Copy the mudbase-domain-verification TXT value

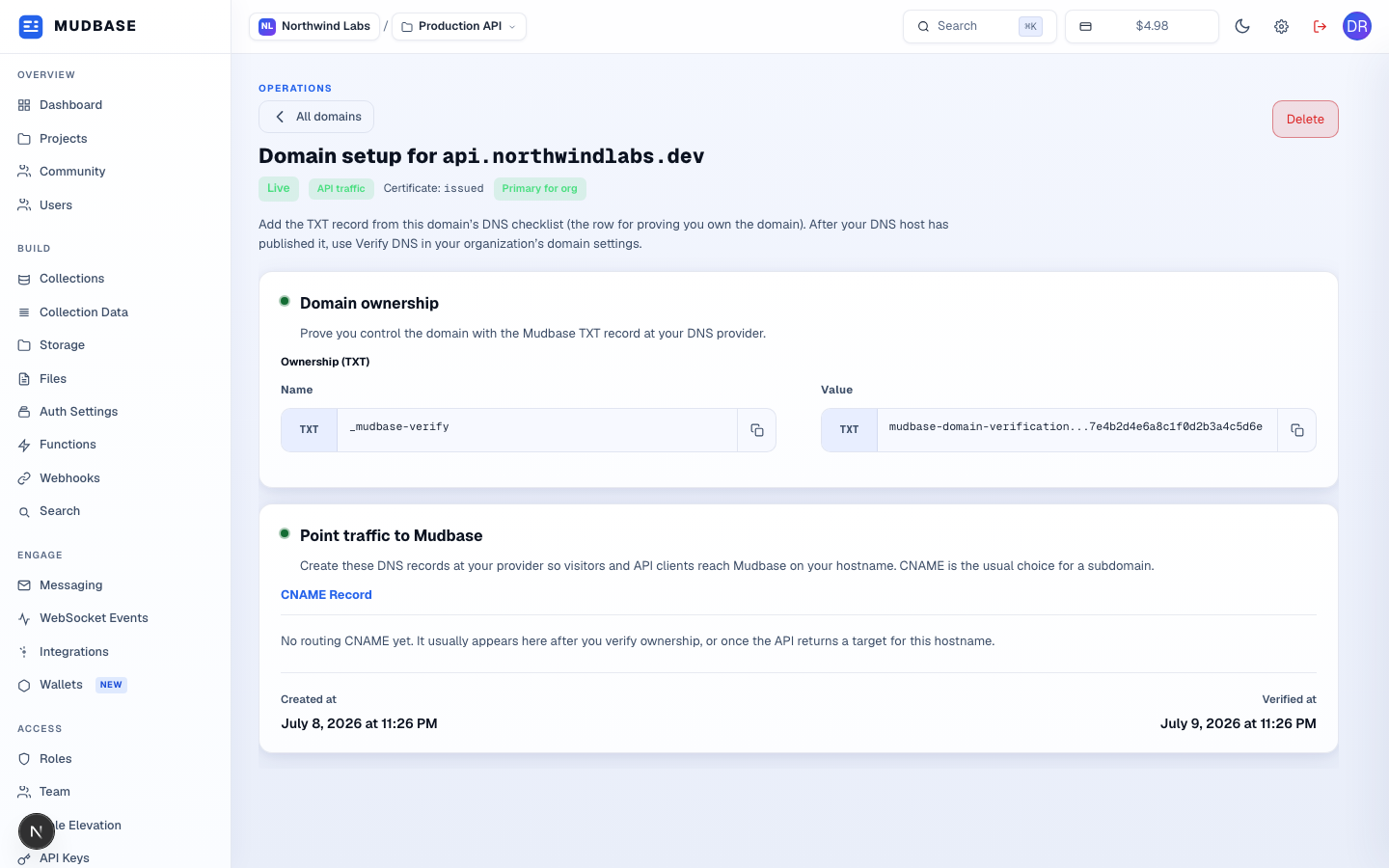pyautogui.click(x=1297, y=430)
